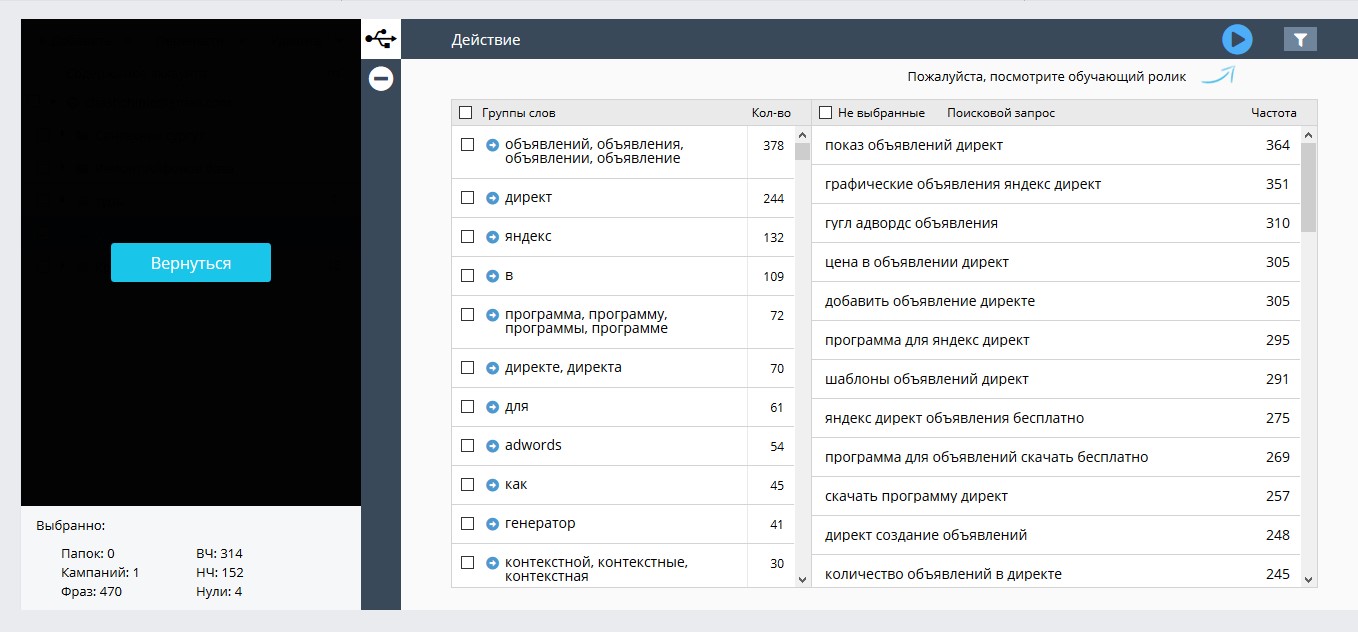Click the white minus circle icon
The height and width of the screenshot is (632, 1358).
pos(380,78)
